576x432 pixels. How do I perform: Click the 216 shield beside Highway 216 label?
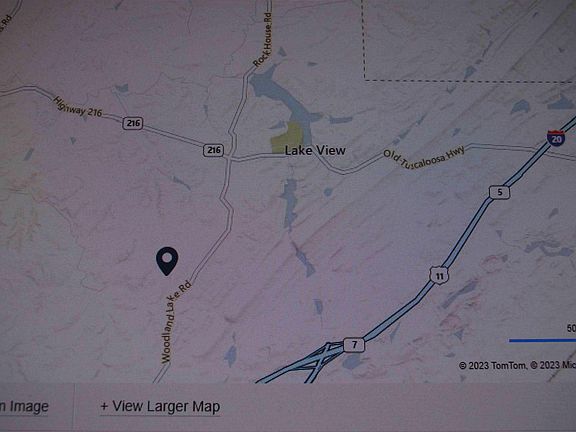click(x=133, y=123)
